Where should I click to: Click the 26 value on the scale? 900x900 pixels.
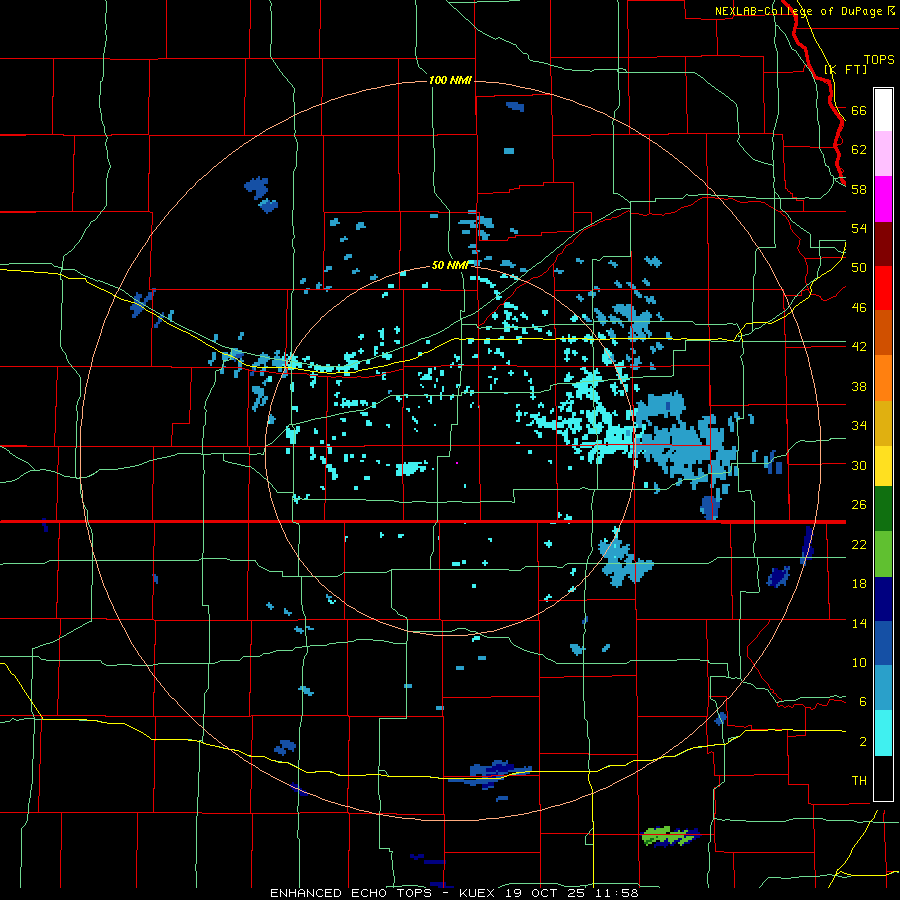(x=859, y=505)
